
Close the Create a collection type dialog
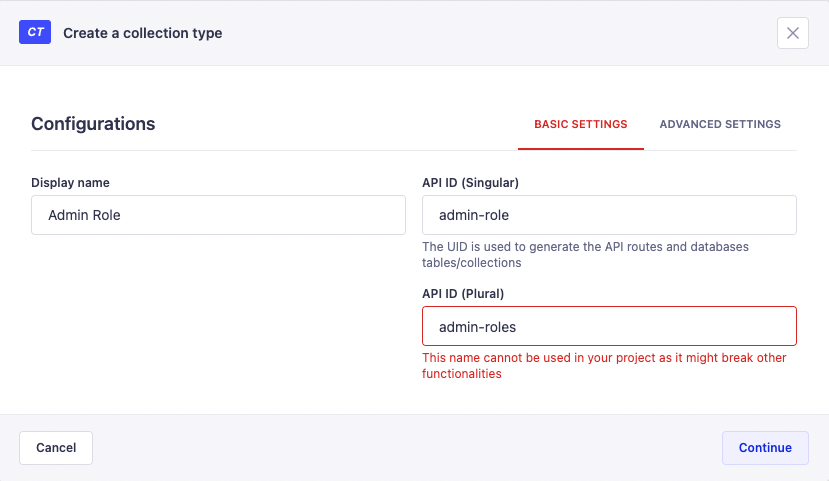pos(792,33)
